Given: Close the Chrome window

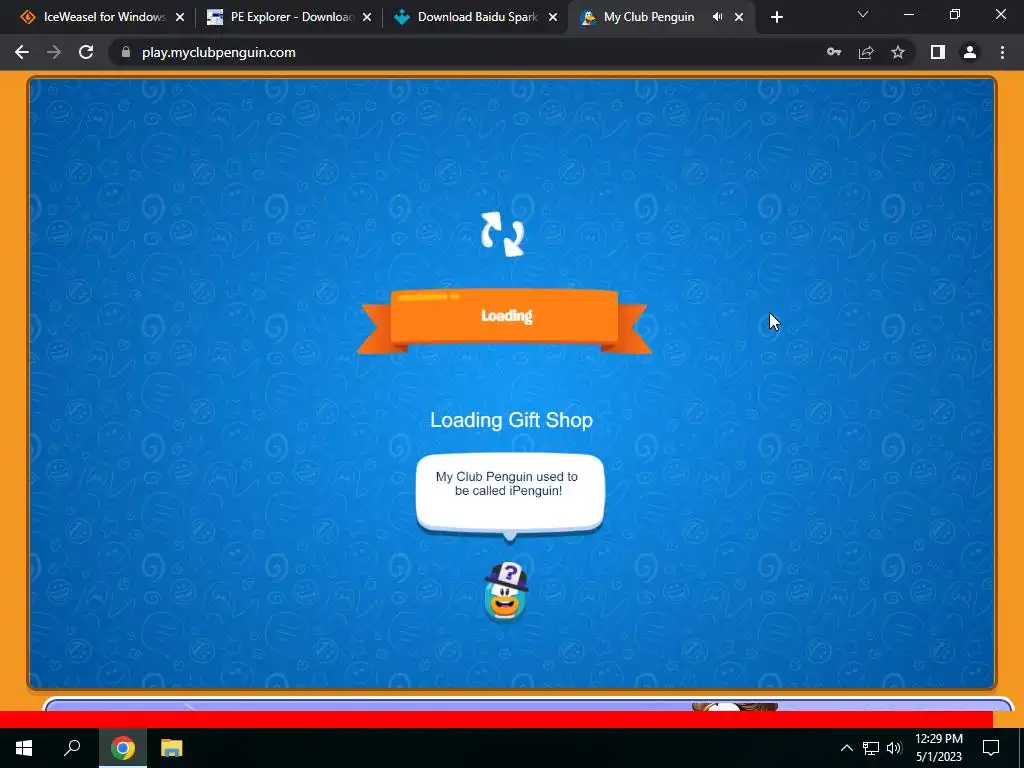Looking at the screenshot, I should coord(1000,14).
